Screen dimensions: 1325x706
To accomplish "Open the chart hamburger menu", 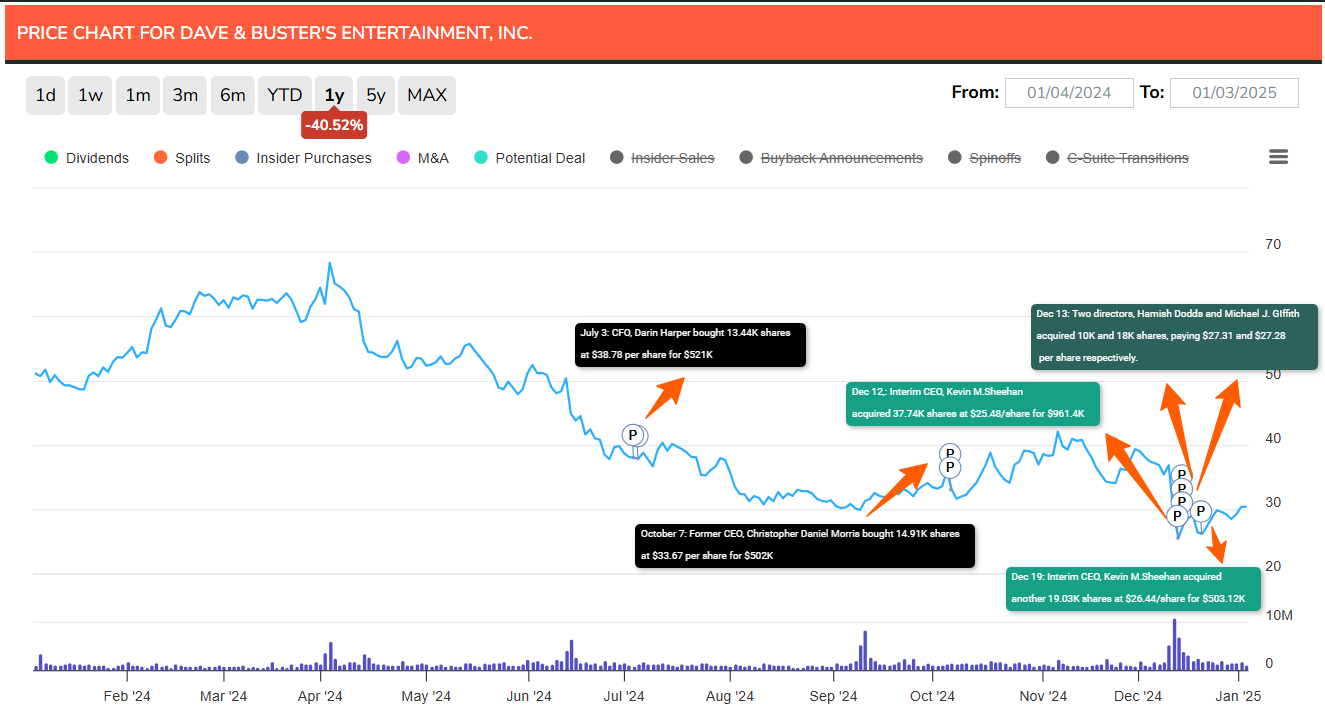I will point(1278,157).
